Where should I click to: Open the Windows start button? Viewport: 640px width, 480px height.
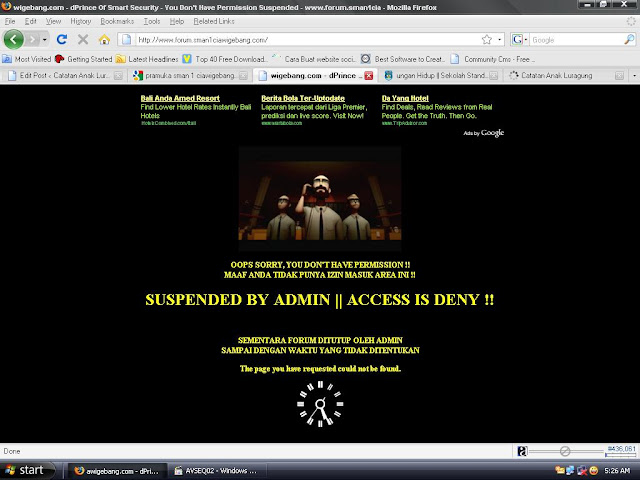click(x=27, y=470)
